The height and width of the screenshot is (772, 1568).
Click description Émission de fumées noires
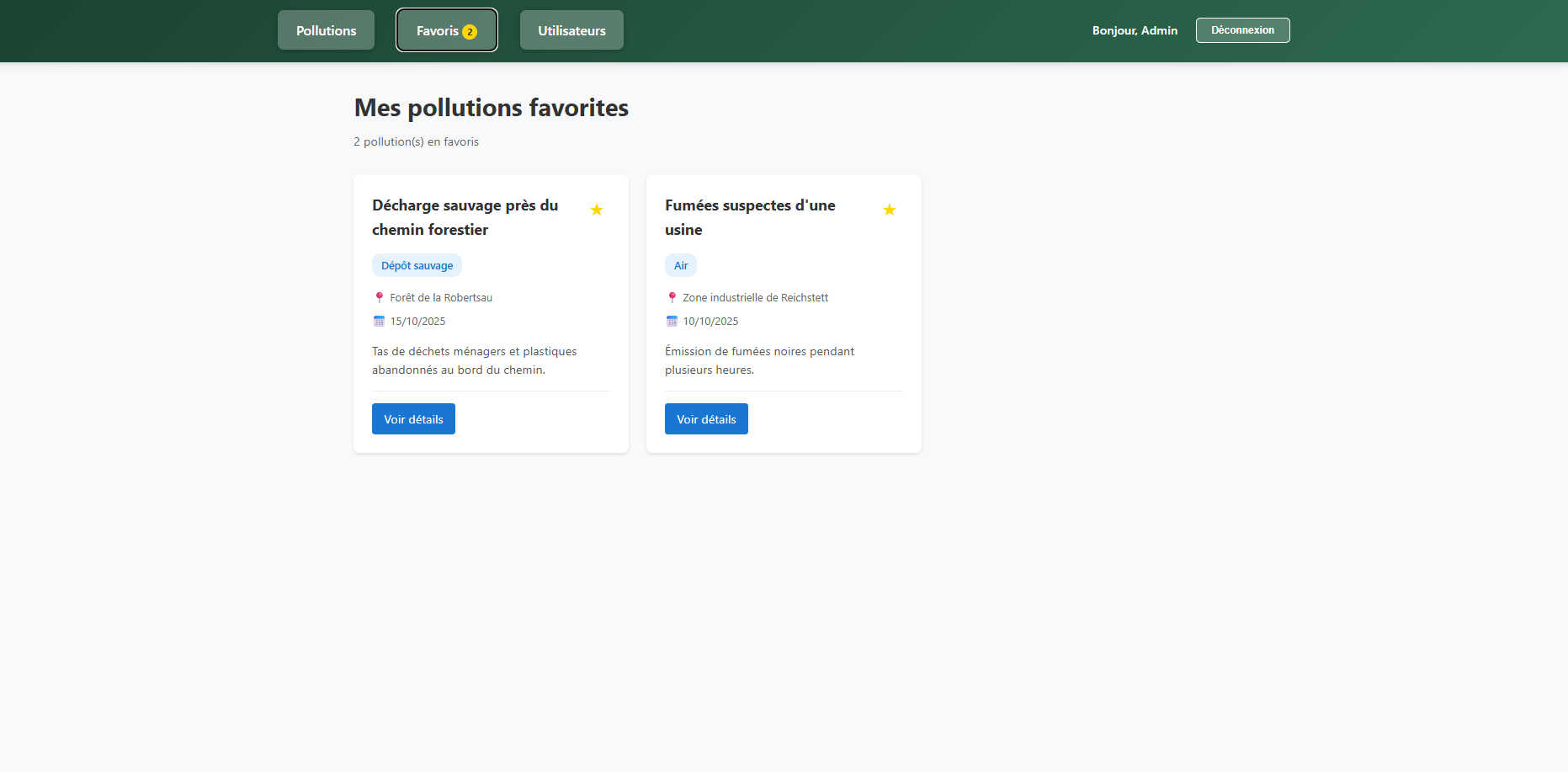coord(759,360)
